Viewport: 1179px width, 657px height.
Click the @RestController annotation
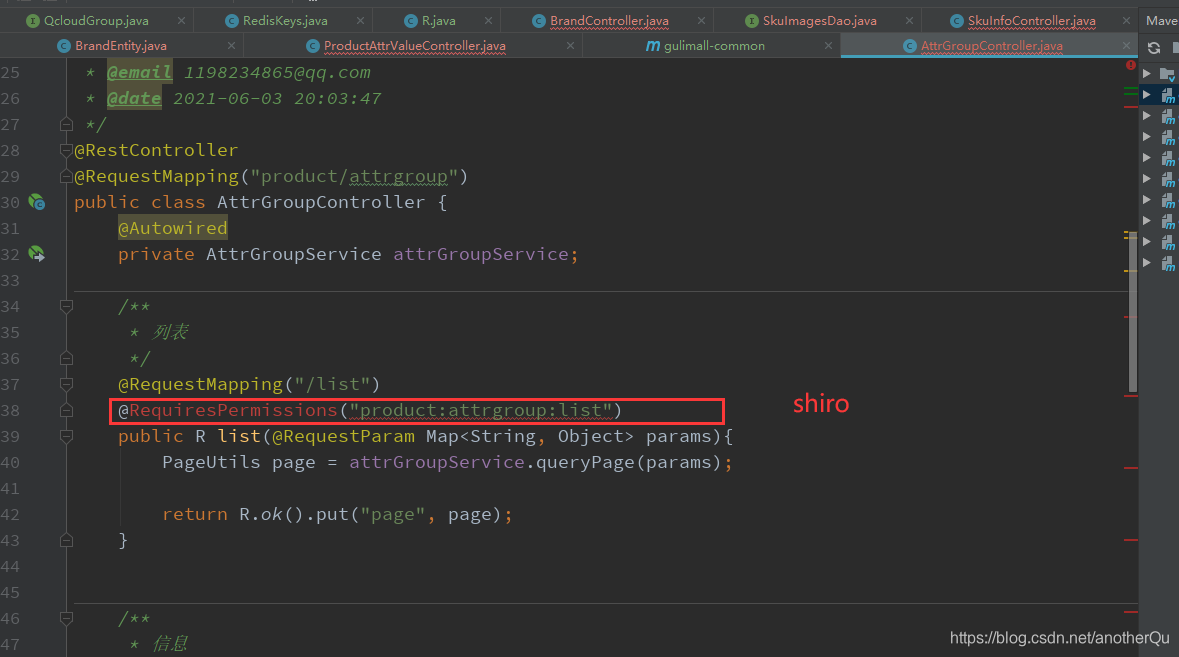pyautogui.click(x=156, y=150)
